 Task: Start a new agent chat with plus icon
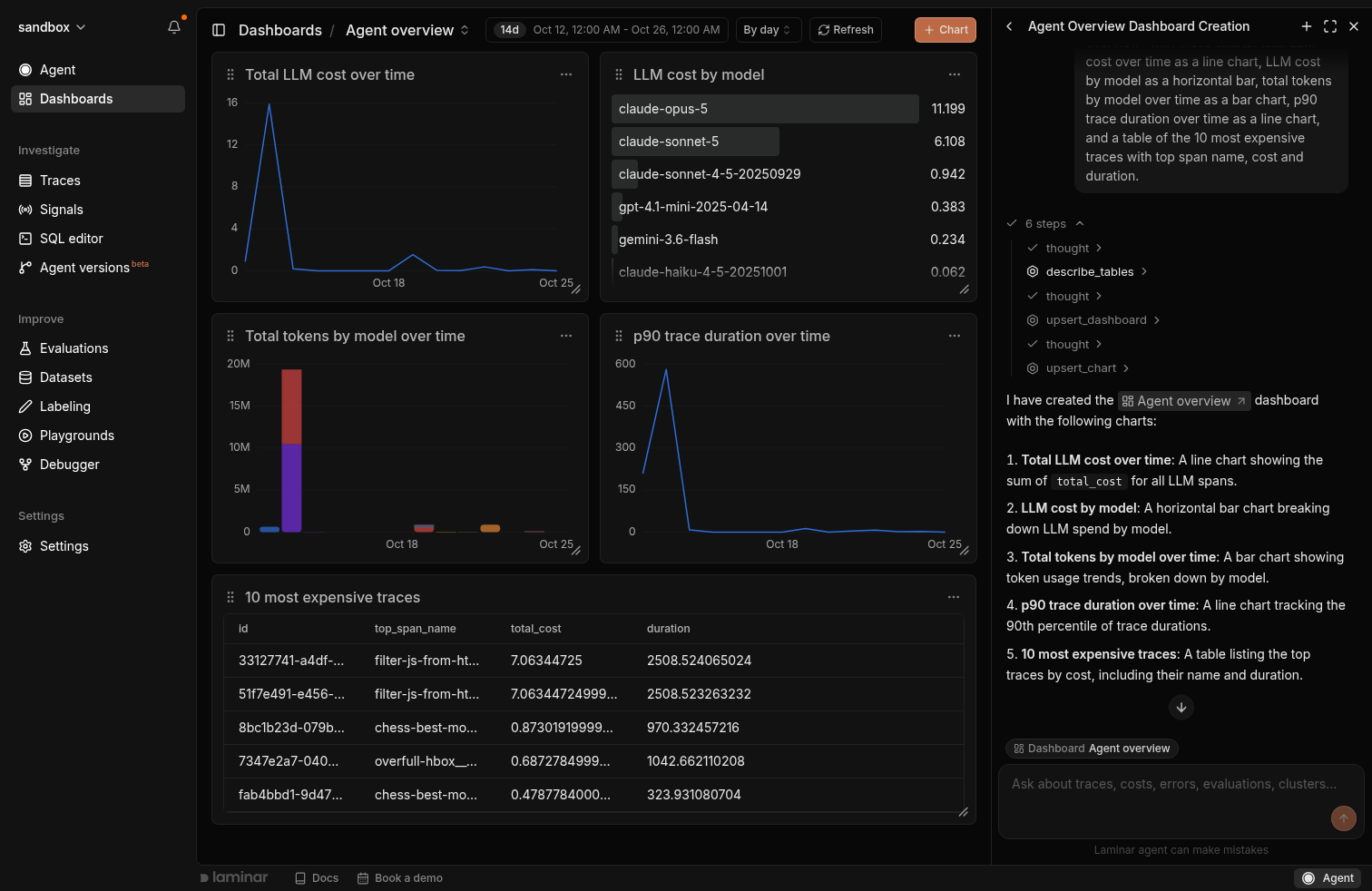click(x=1307, y=26)
